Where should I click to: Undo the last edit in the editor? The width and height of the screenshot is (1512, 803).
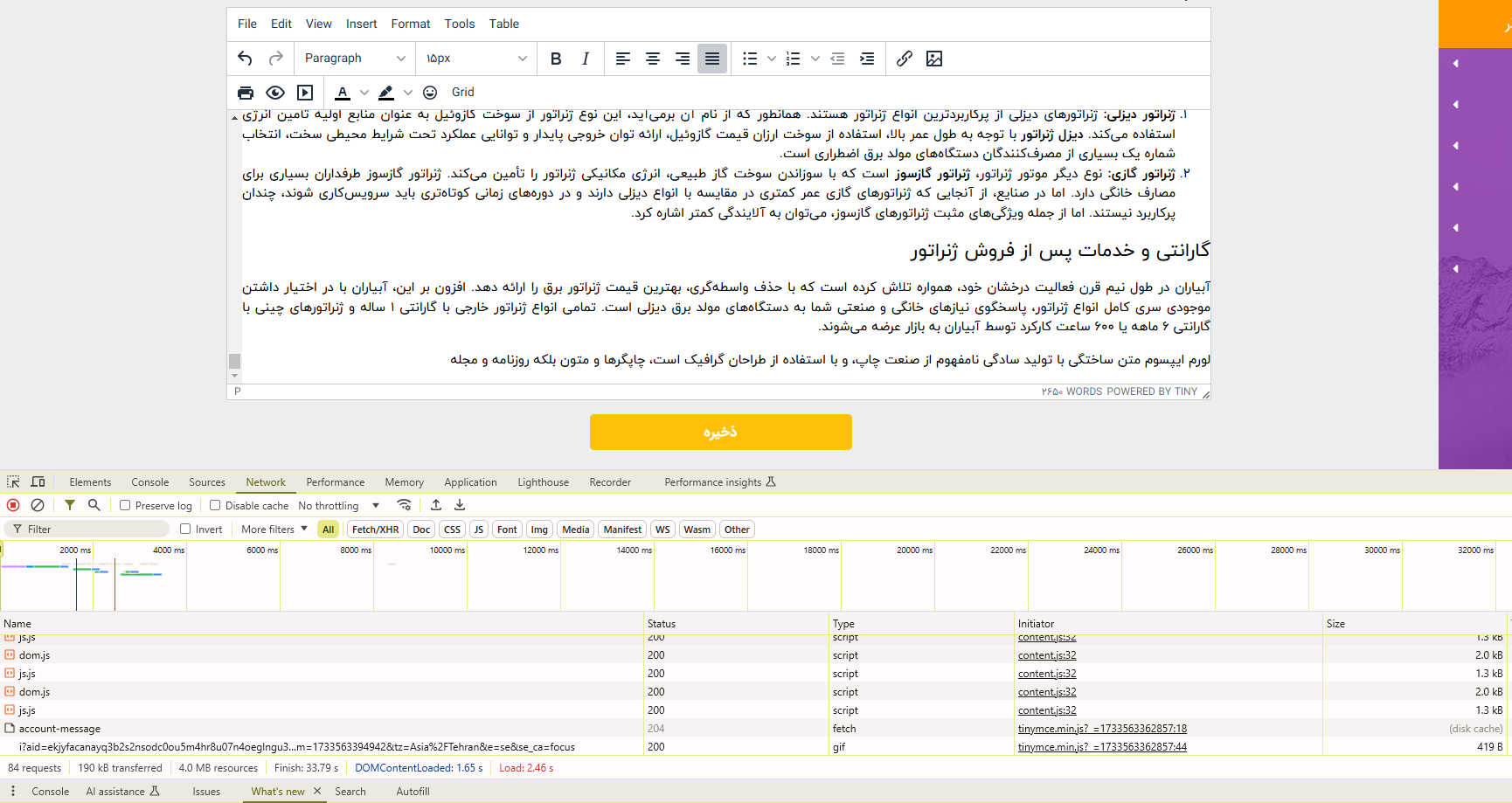click(x=245, y=59)
